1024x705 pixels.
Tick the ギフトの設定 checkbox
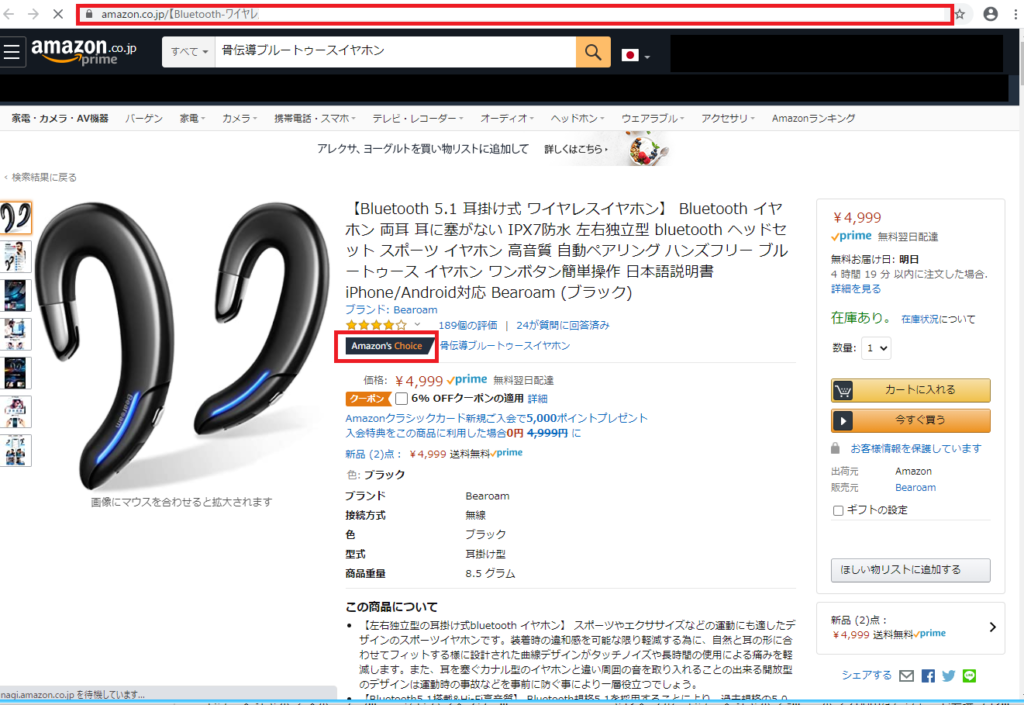point(838,510)
